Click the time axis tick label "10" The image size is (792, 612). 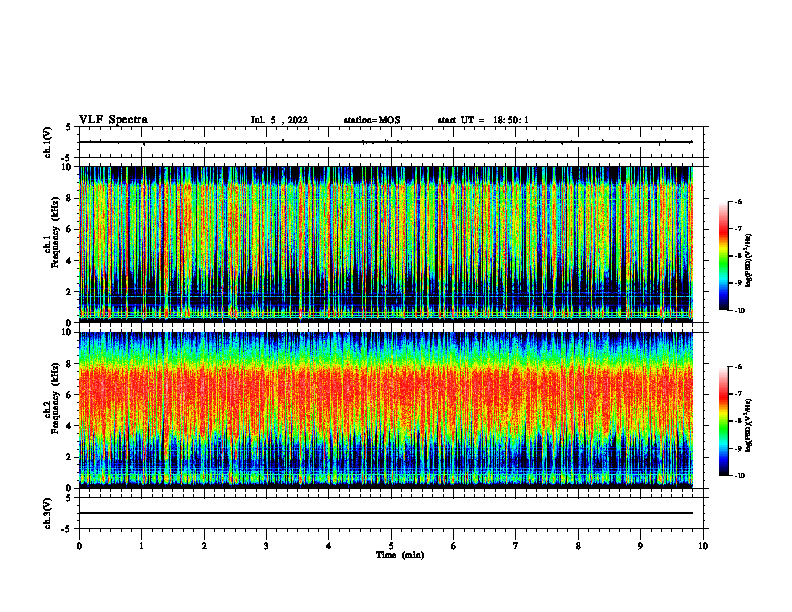pyautogui.click(x=703, y=546)
